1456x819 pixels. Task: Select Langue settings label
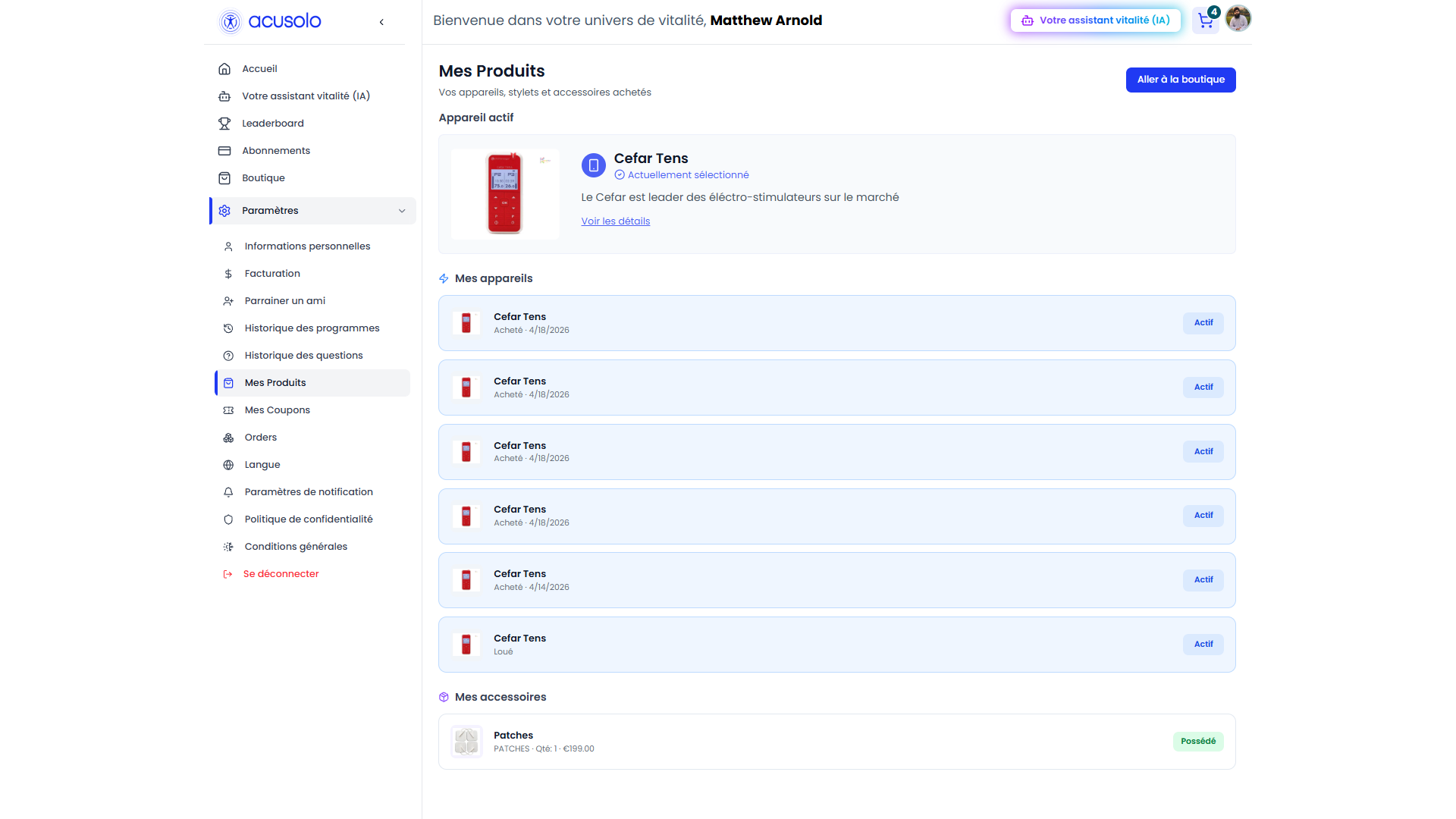pyautogui.click(x=262, y=465)
